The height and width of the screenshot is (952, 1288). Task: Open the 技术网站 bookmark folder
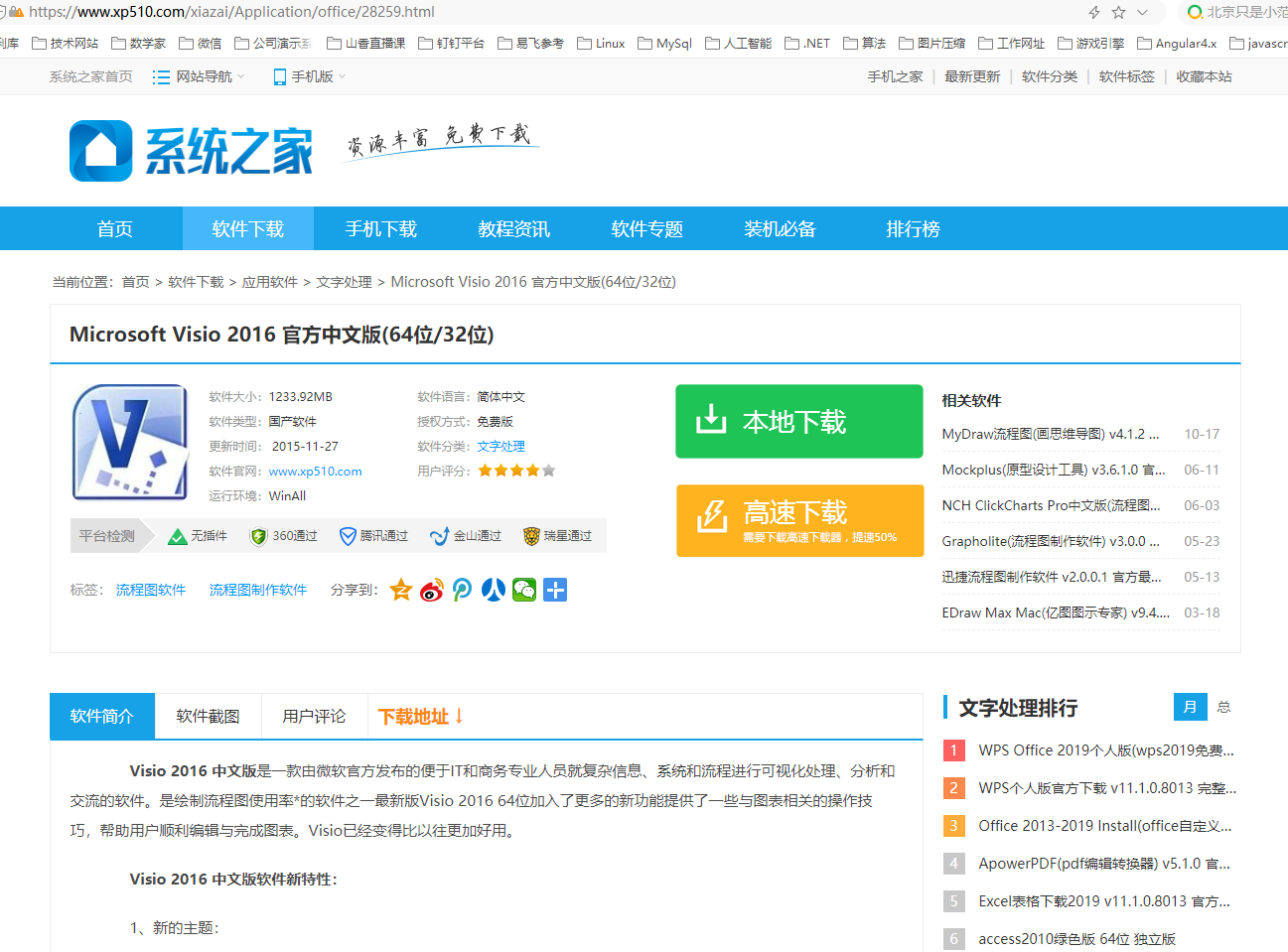[66, 44]
